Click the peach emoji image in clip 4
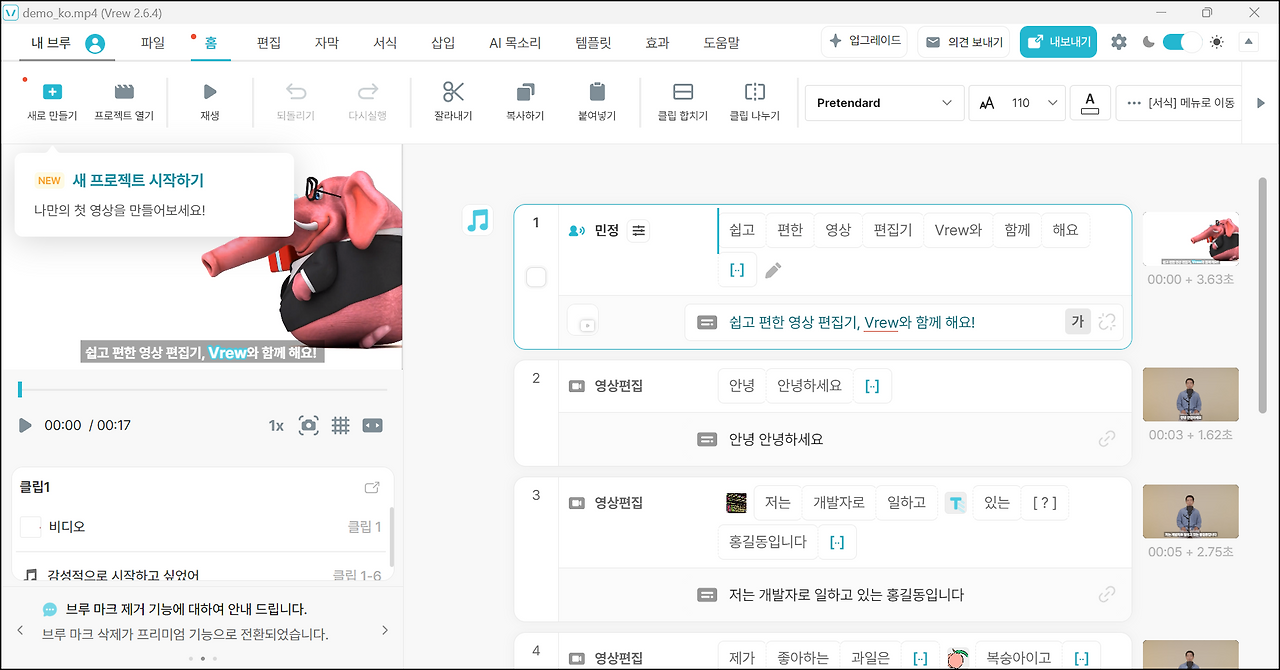The image size is (1280, 670). coord(959,658)
